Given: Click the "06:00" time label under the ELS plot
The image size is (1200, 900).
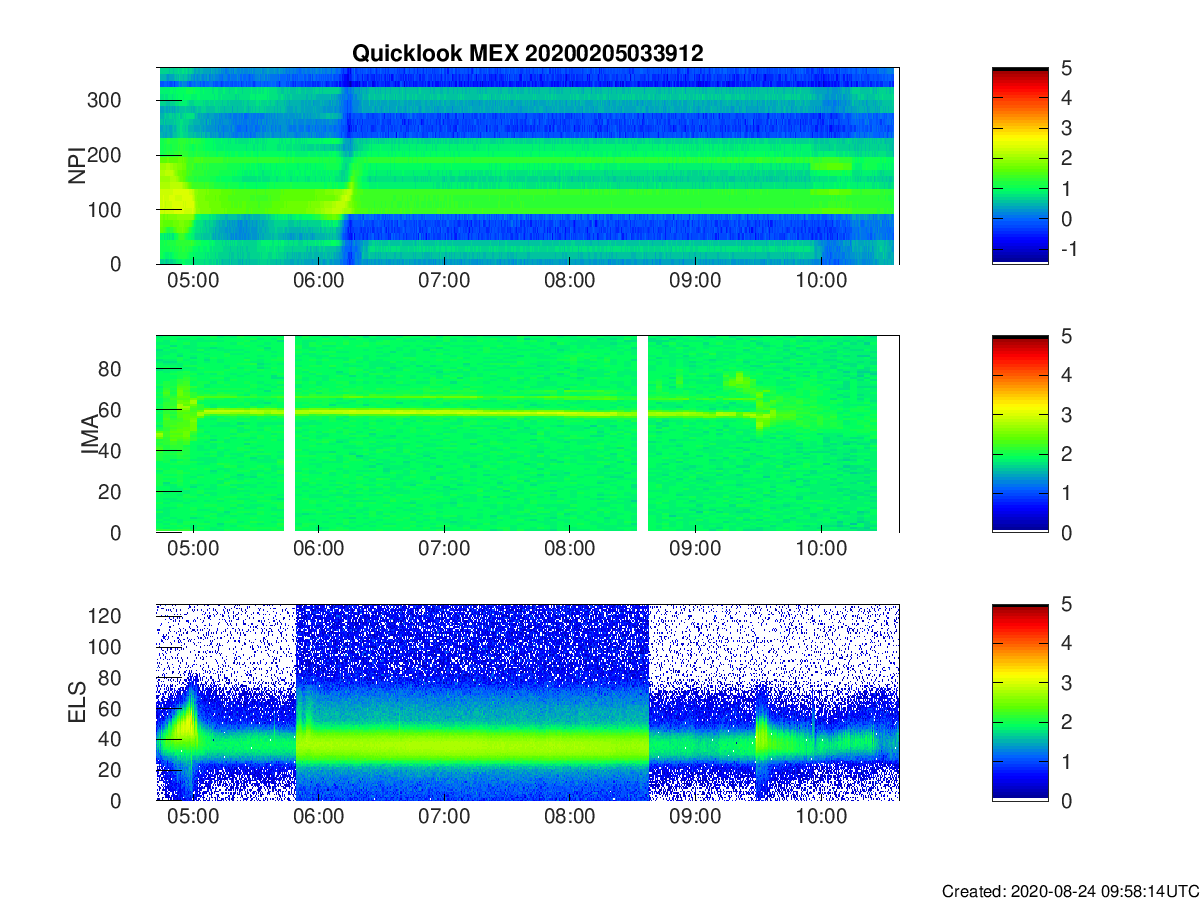Looking at the screenshot, I should (319, 816).
